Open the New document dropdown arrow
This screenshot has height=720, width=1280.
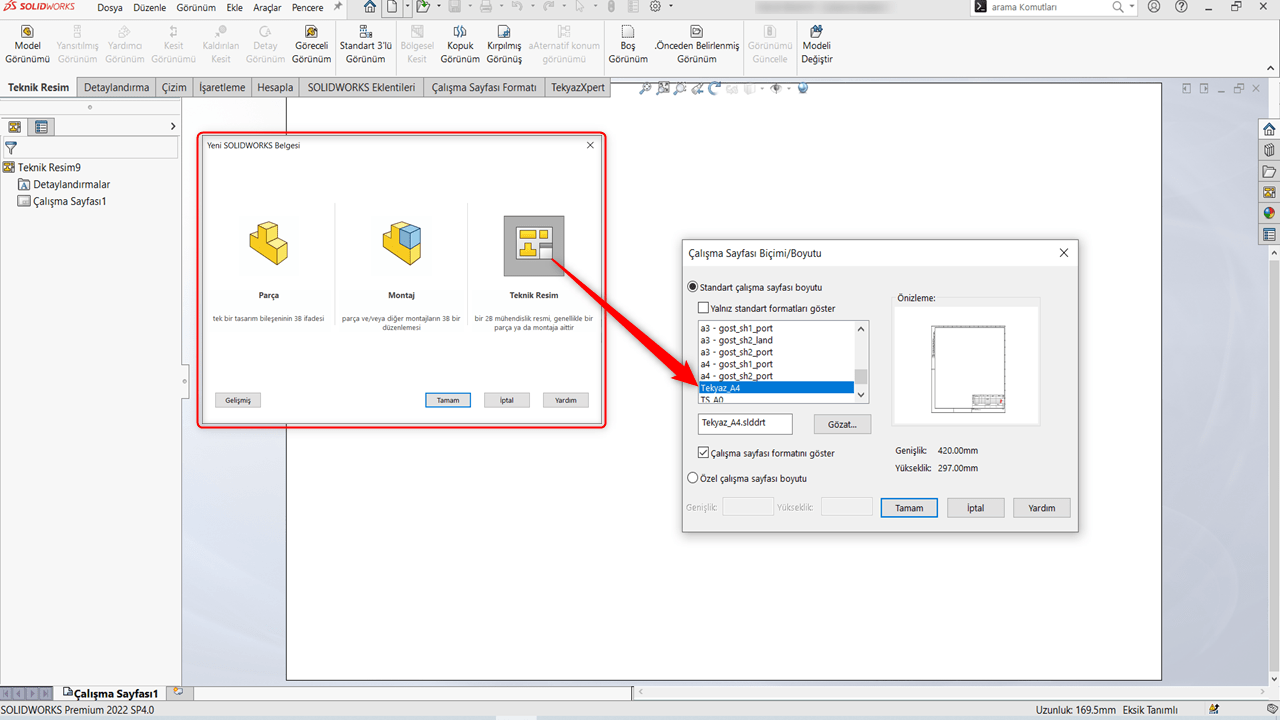coord(407,7)
